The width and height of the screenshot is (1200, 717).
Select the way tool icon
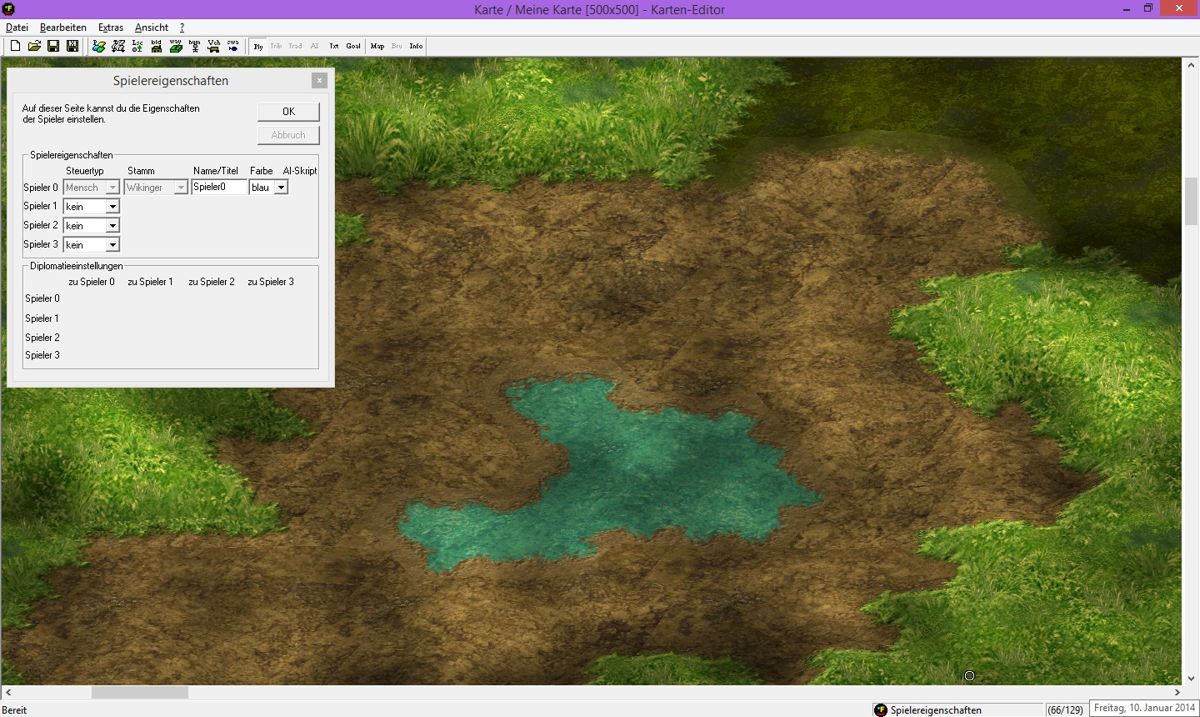(176, 46)
